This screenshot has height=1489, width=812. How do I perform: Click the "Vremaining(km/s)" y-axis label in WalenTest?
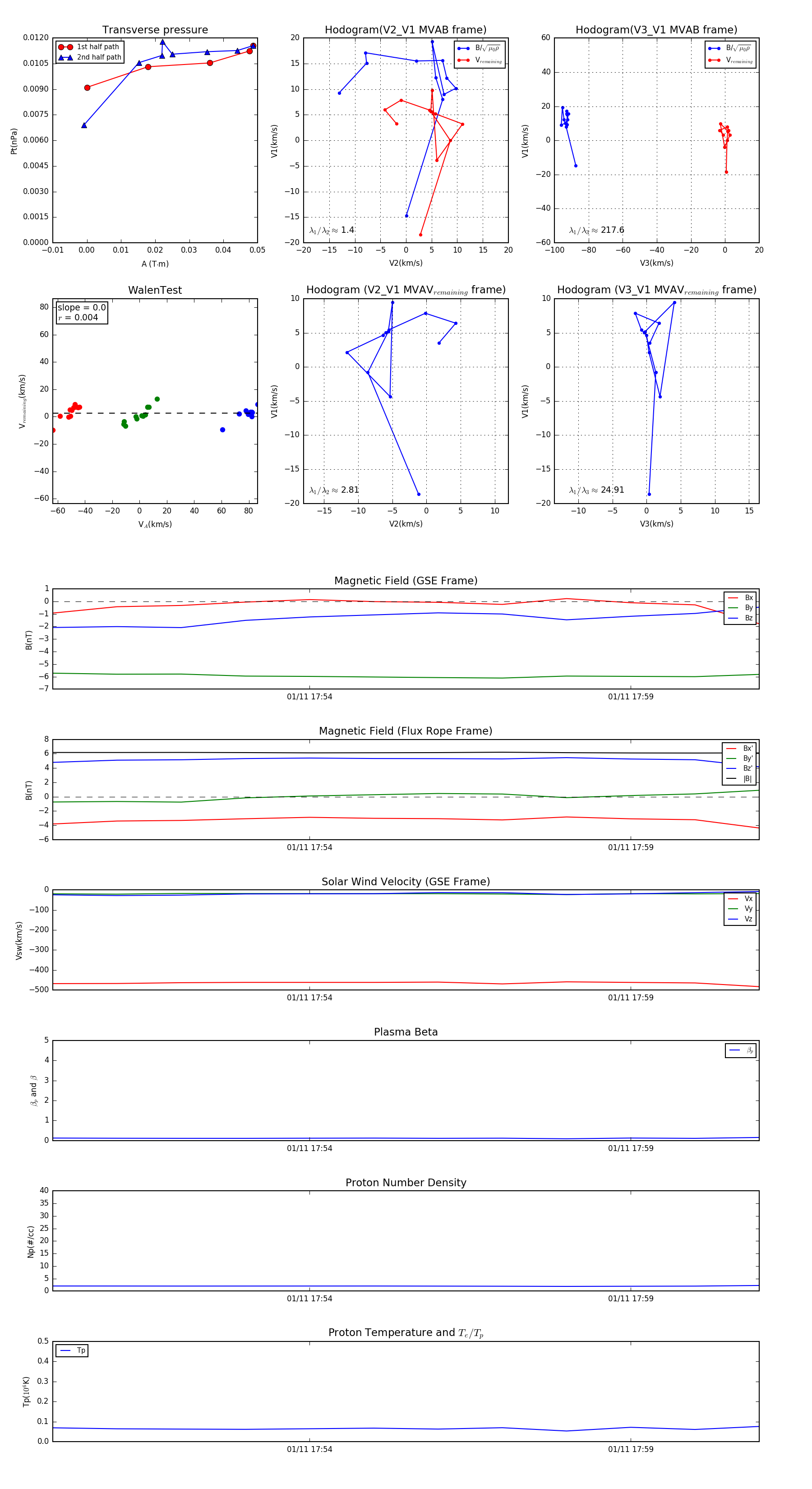pos(23,401)
